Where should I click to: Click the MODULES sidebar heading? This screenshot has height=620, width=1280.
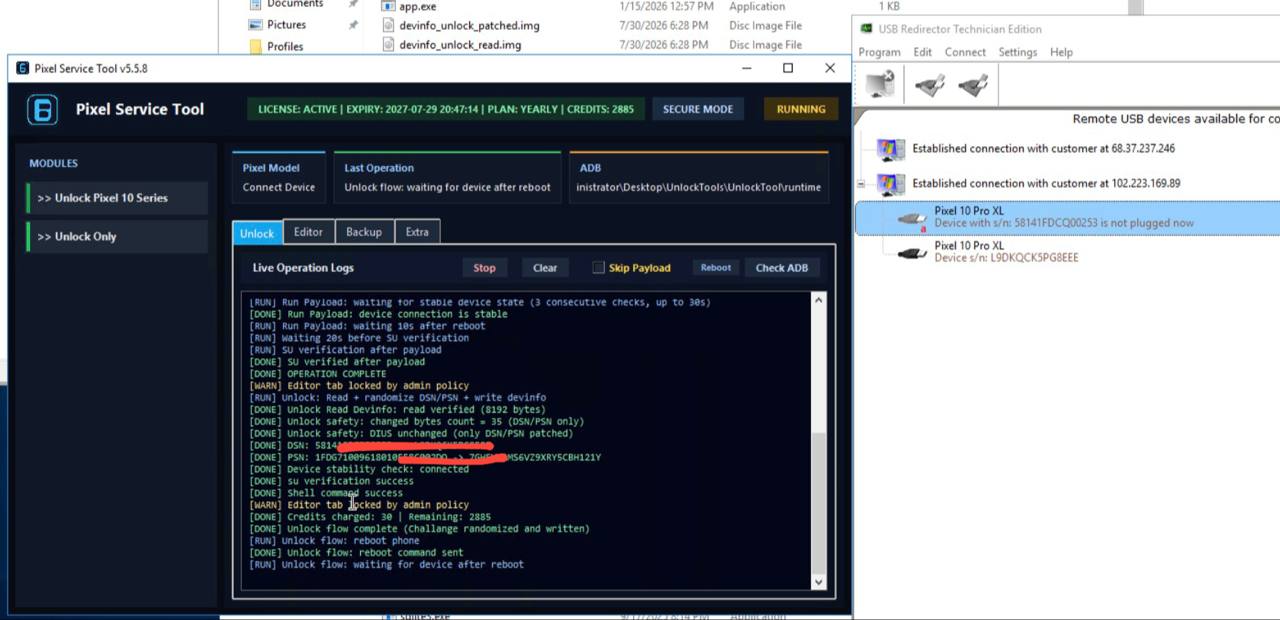tap(53, 163)
